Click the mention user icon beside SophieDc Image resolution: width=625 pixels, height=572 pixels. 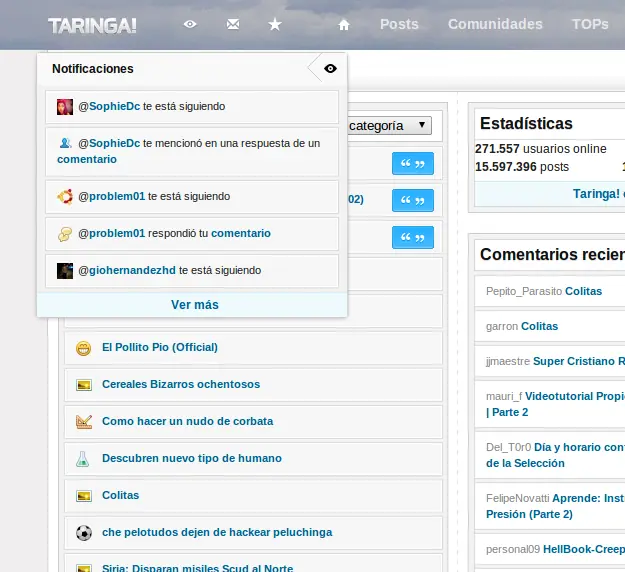tap(65, 143)
